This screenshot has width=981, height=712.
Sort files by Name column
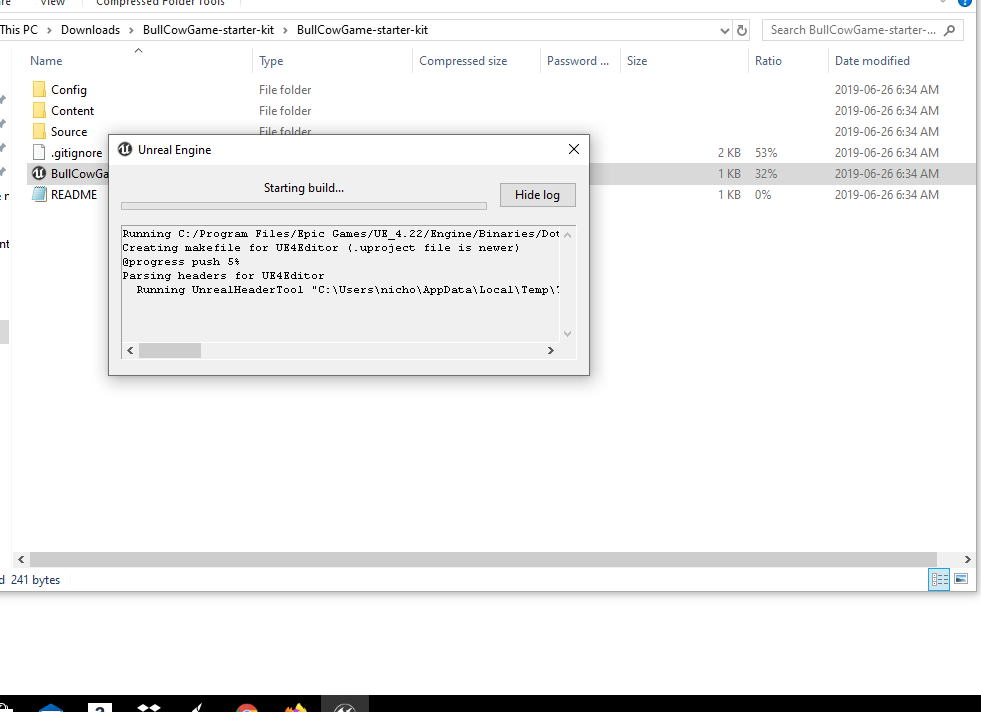46,61
